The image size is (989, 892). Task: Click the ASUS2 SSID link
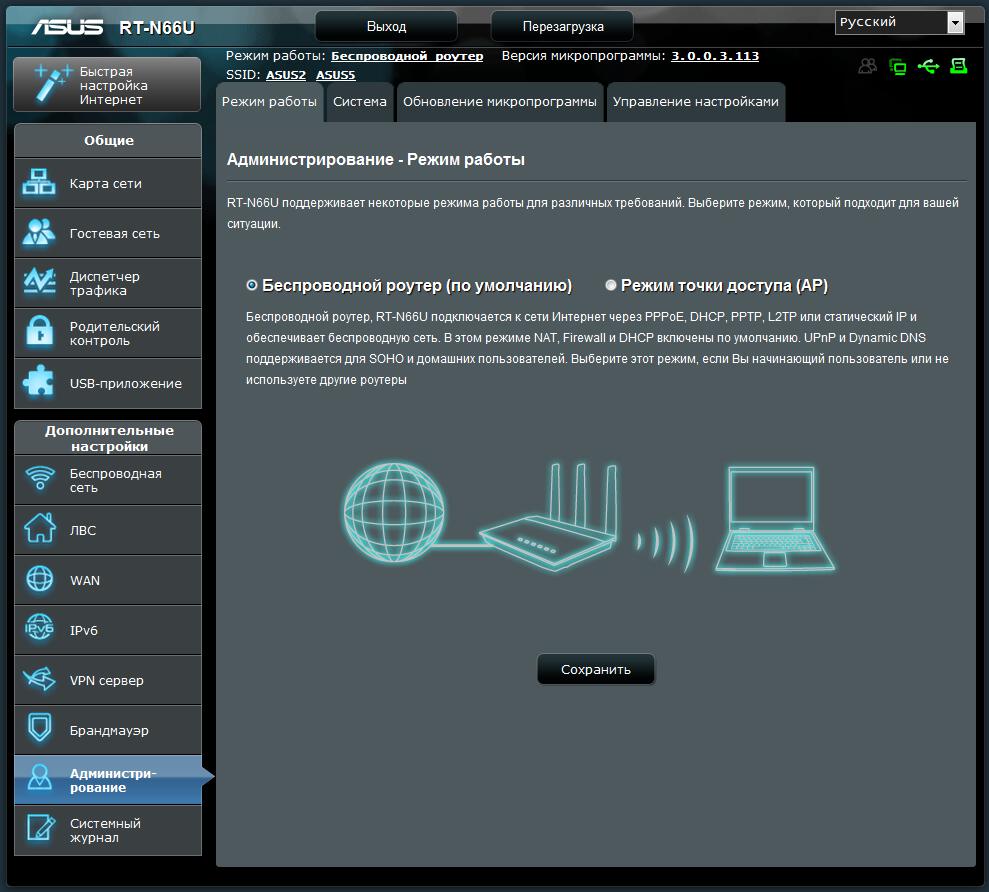pos(286,75)
